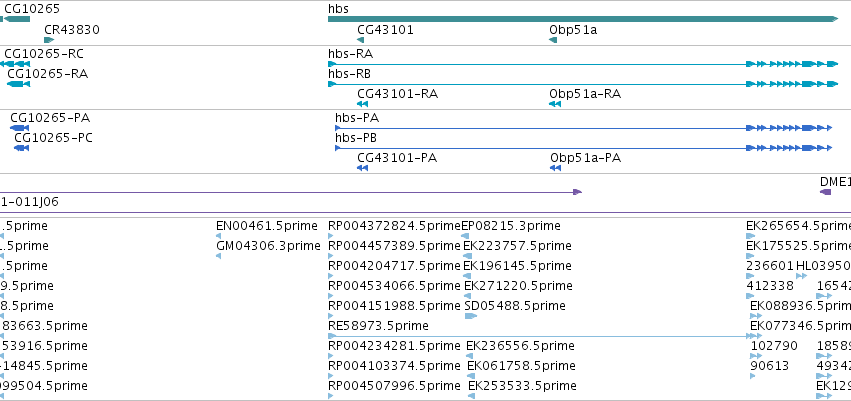Select the Obp51a gene arrow glyph
This screenshot has width=851, height=401.
pos(553,40)
